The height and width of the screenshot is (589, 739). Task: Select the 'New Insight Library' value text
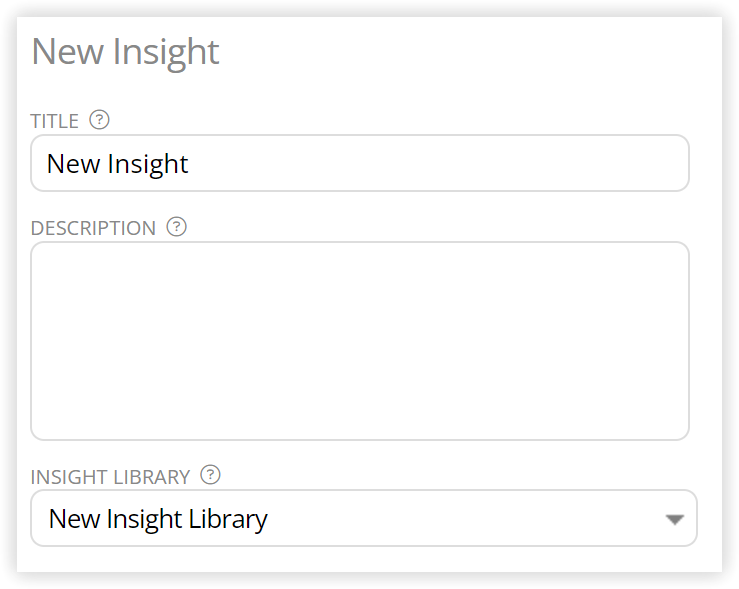tap(158, 519)
